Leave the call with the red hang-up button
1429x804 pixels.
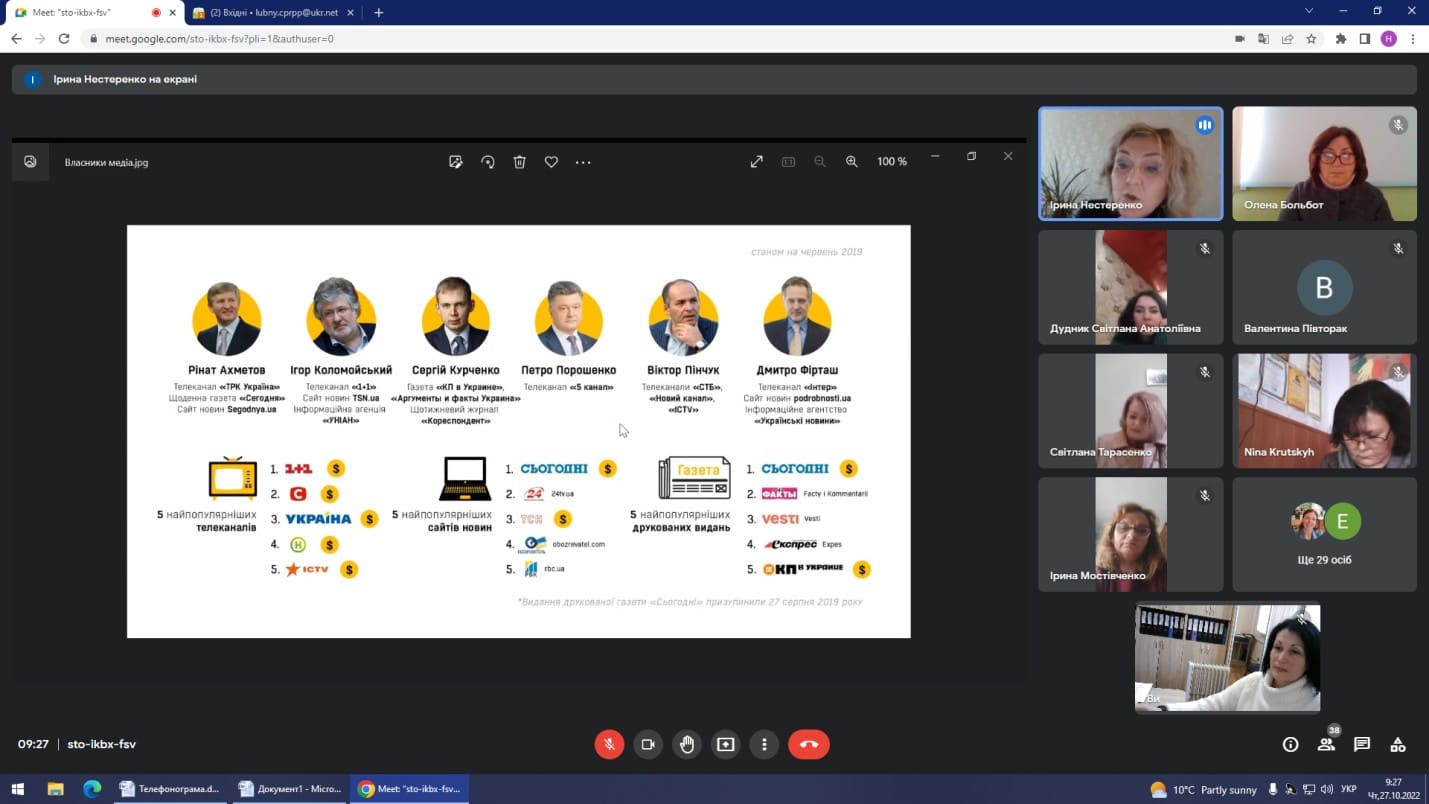(809, 744)
